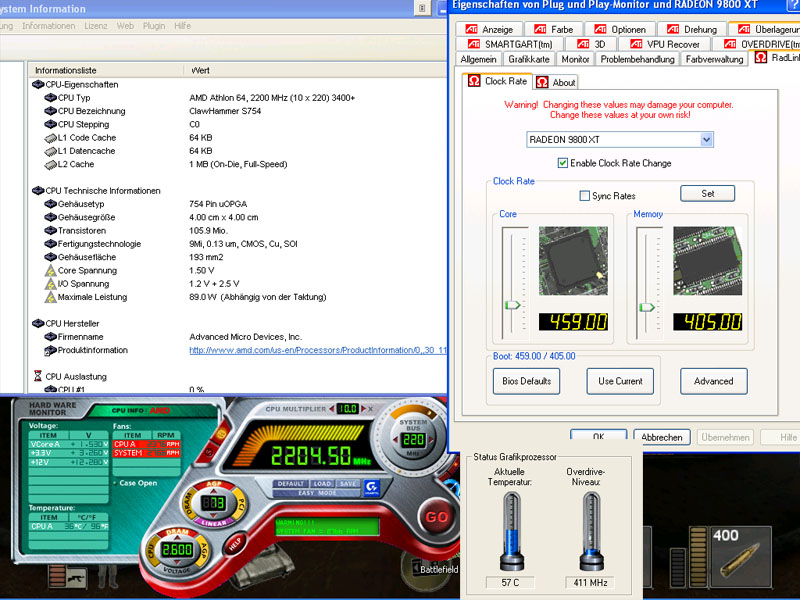This screenshot has height=600, width=800.
Task: Click the Core clock rate slider handle
Action: pyautogui.click(x=512, y=305)
